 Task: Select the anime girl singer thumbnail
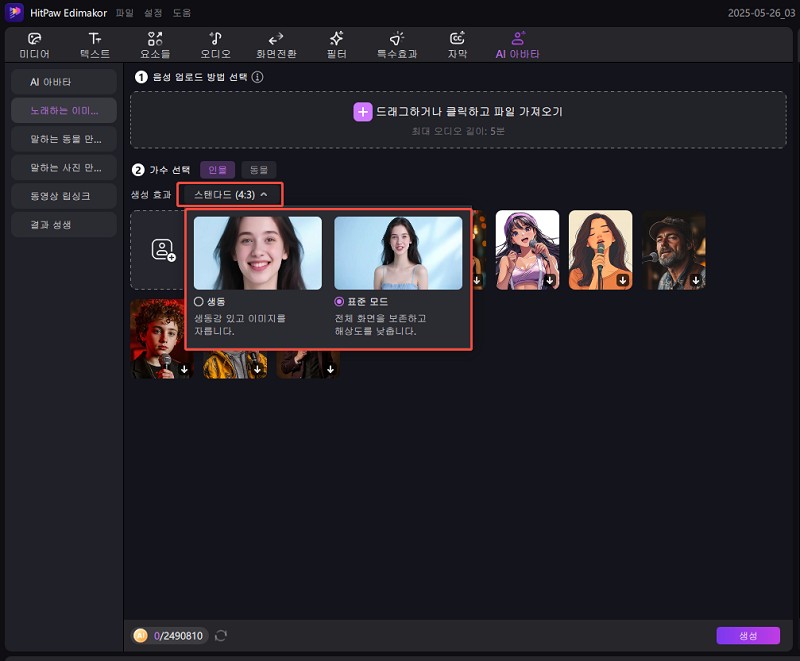click(527, 250)
